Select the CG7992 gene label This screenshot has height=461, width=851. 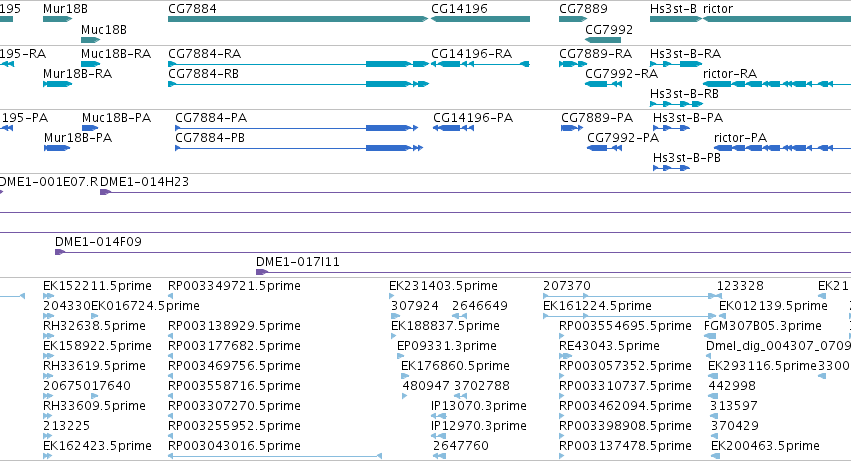pyautogui.click(x=609, y=29)
